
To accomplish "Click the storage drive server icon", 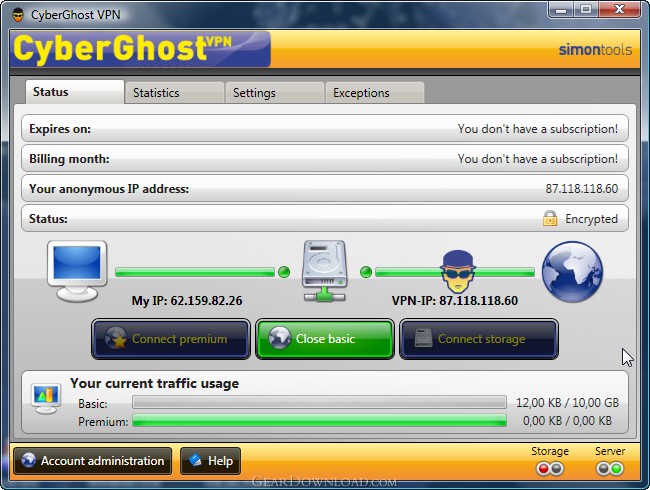I will [x=324, y=271].
